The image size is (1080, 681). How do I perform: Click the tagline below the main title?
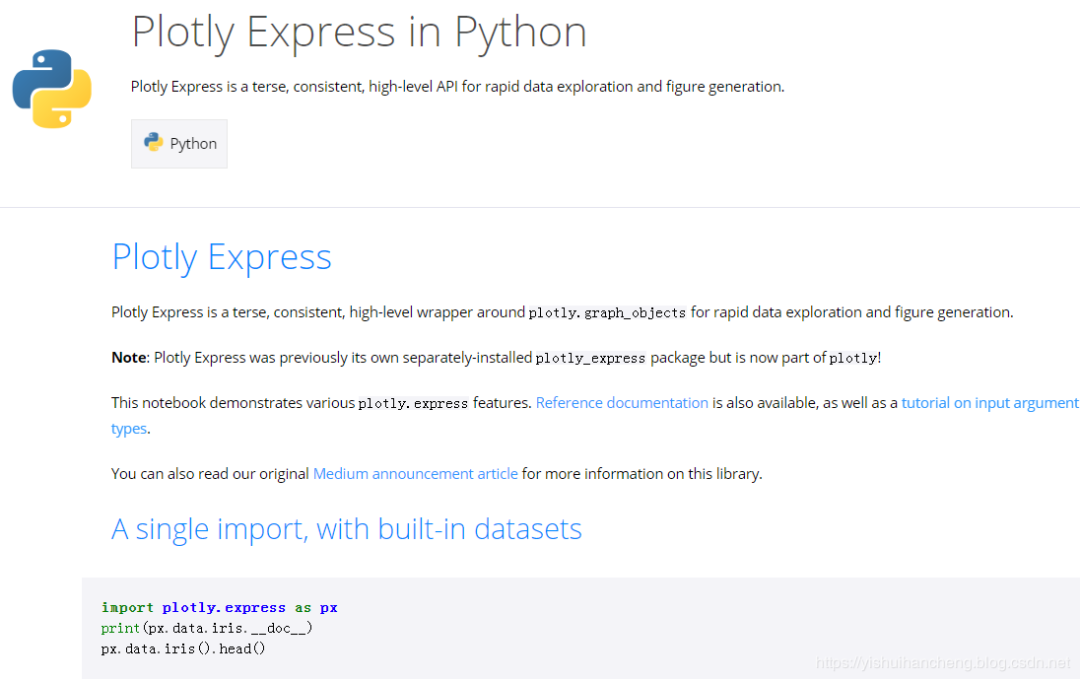457,86
